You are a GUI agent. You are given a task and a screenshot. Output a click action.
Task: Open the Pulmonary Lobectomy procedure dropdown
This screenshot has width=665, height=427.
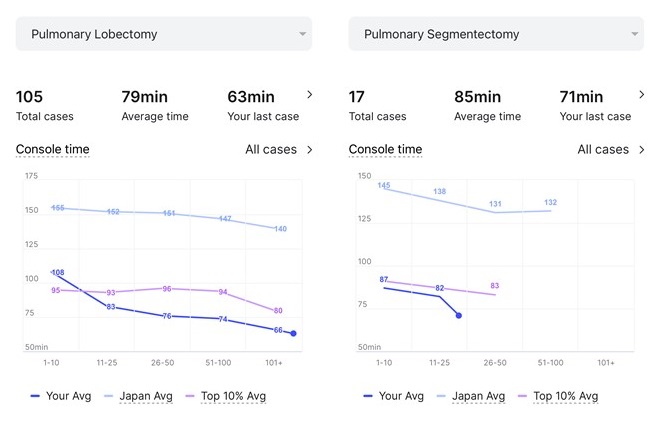pyautogui.click(x=163, y=34)
